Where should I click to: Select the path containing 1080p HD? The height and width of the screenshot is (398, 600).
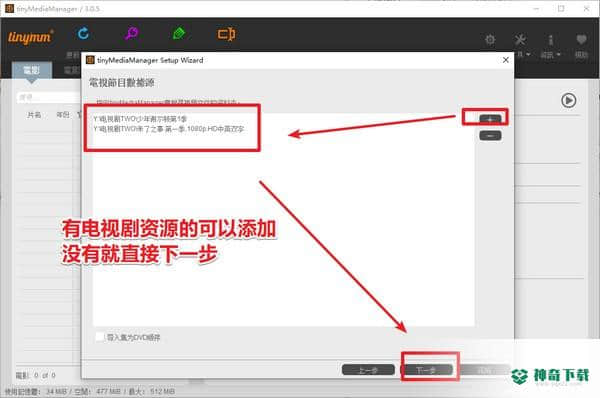click(169, 129)
